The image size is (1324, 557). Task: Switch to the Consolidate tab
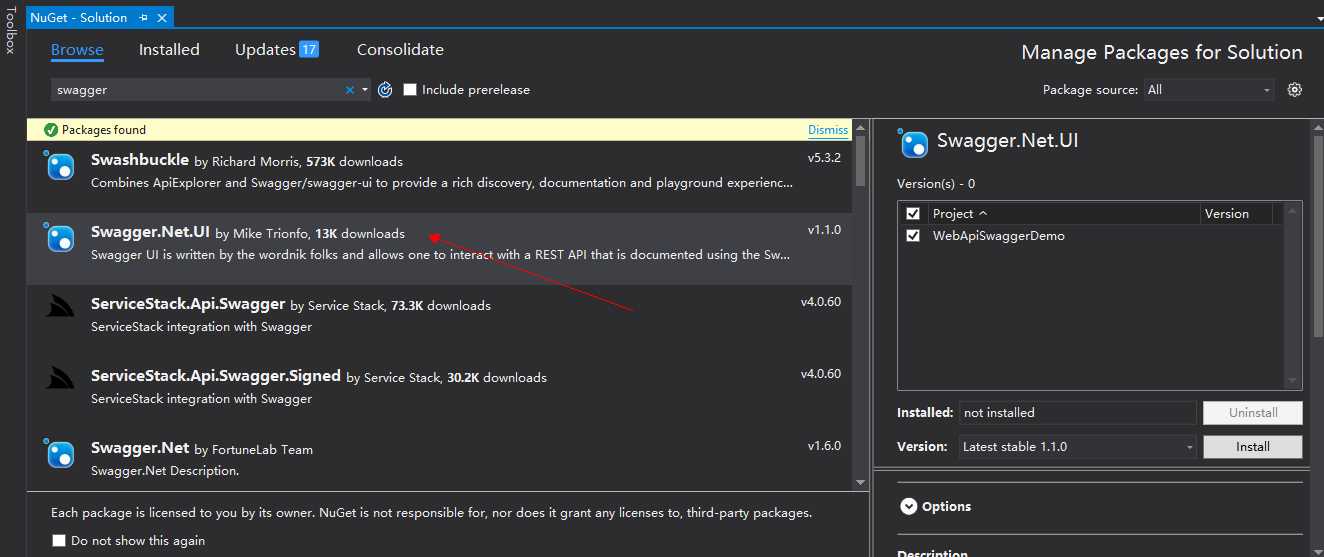coord(400,50)
